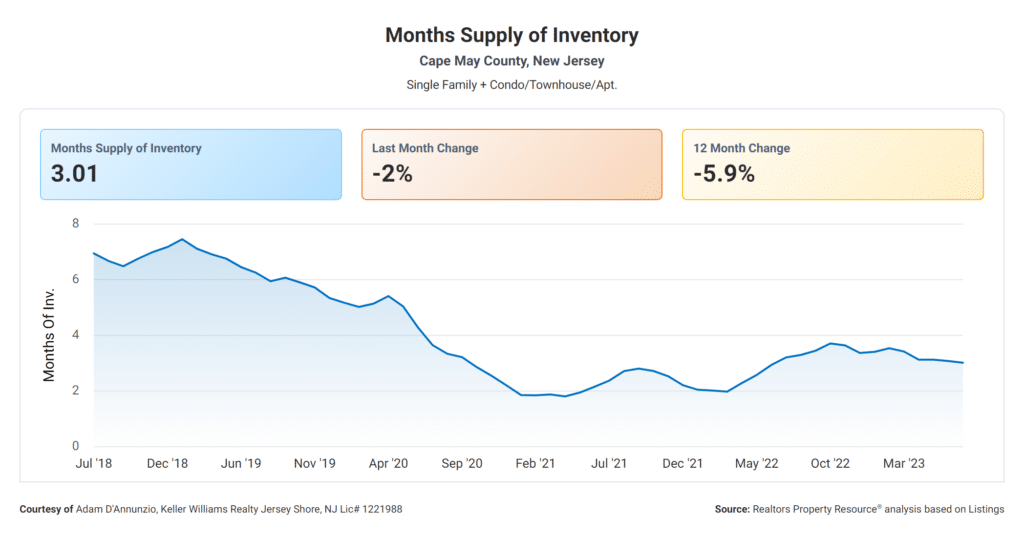Click the 3.01 inventory value
Screen dimensions: 1024x537
click(x=75, y=174)
